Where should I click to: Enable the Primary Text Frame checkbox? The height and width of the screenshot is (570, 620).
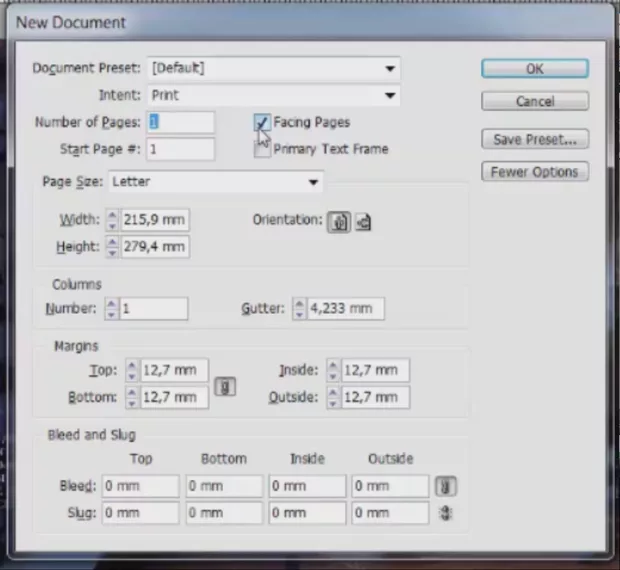click(262, 149)
